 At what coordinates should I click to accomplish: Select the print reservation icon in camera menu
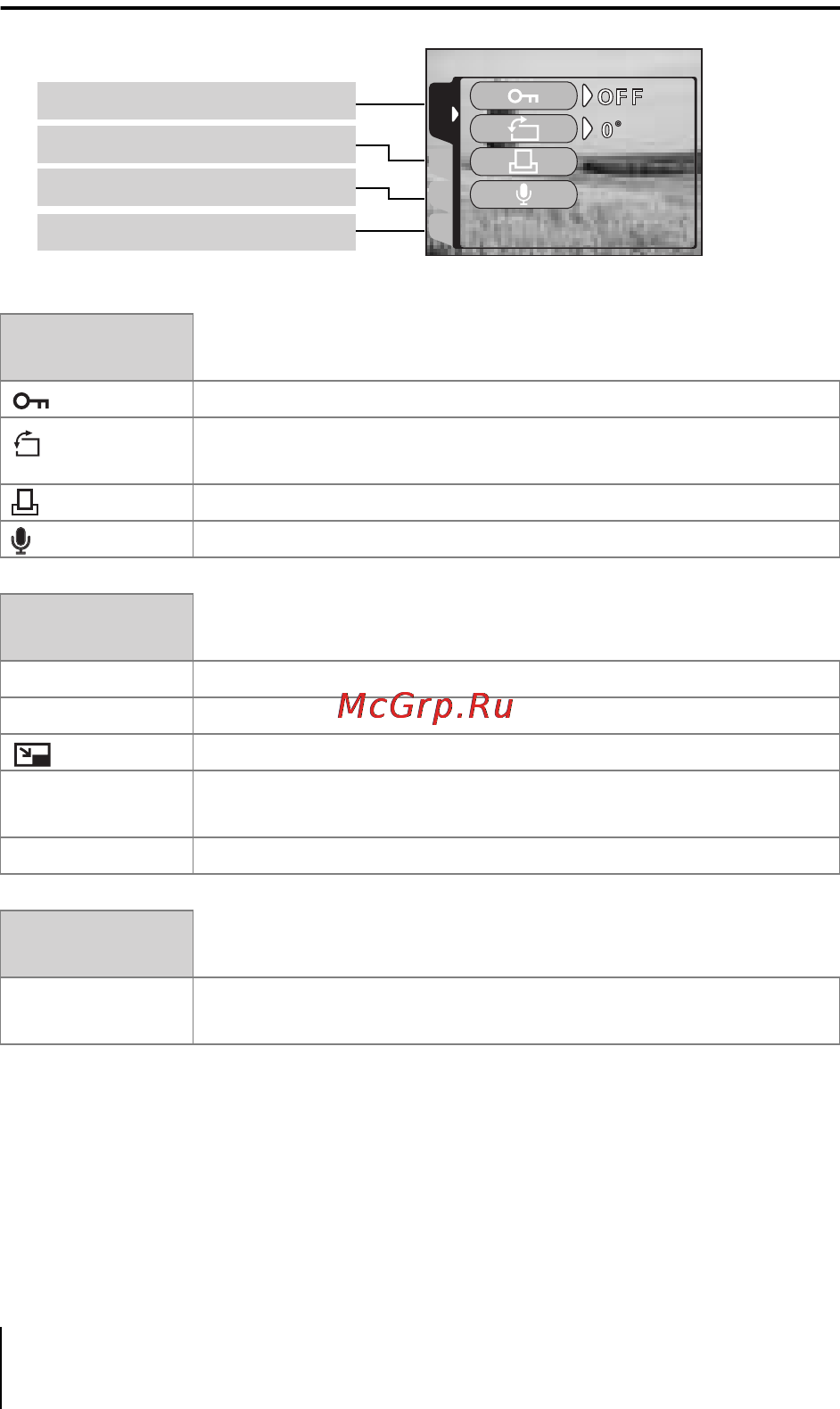pyautogui.click(x=523, y=161)
